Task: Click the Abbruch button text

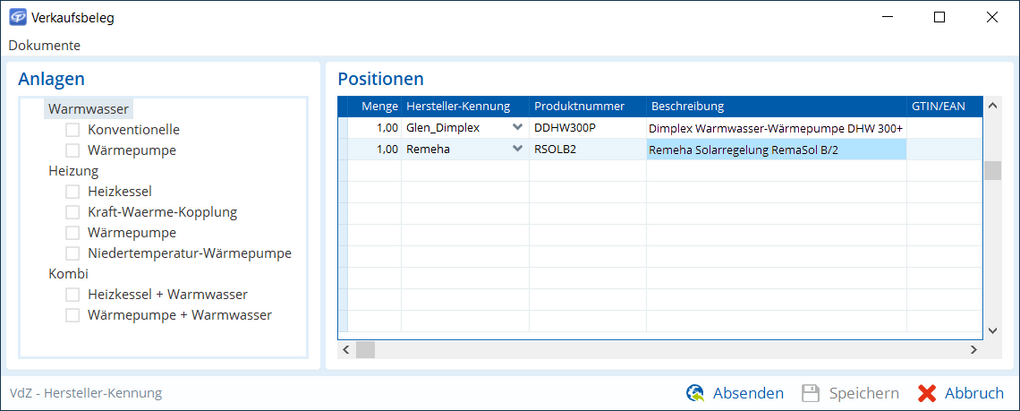Action: [x=974, y=393]
